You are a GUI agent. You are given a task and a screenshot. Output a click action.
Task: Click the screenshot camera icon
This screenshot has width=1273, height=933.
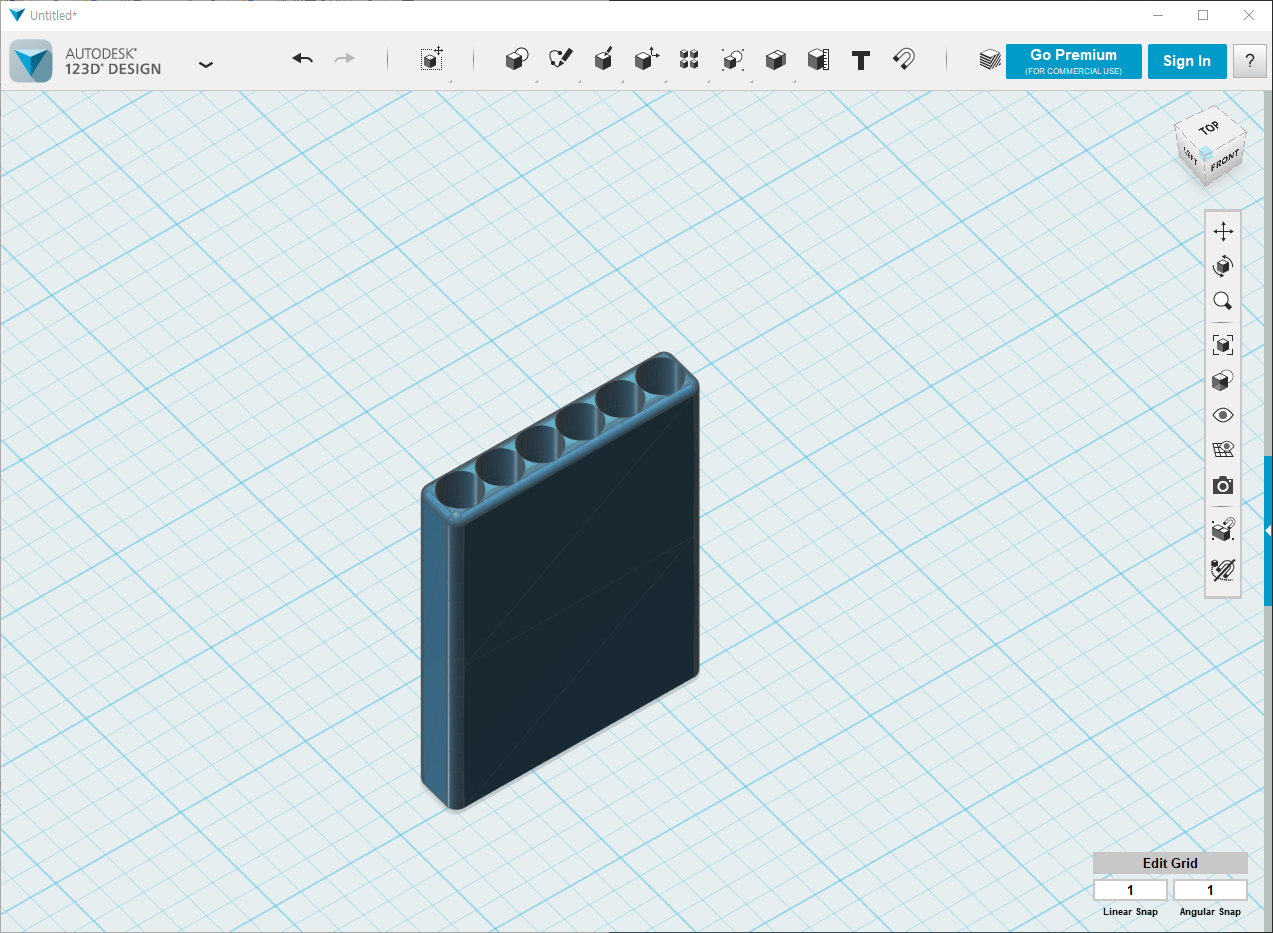1223,486
